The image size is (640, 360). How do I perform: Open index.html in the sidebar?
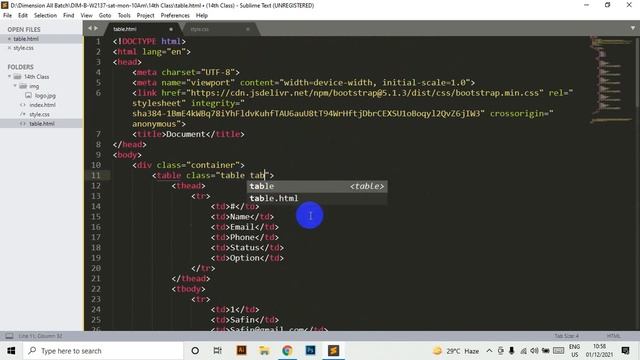42,105
